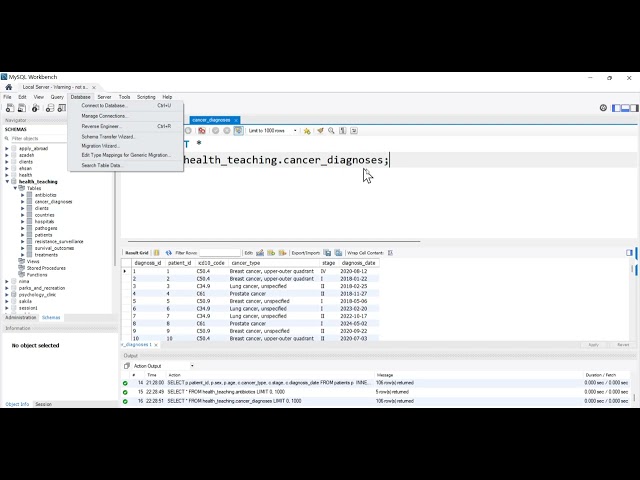Focus the Filter objects search field
The height and width of the screenshot is (480, 640).
38,138
